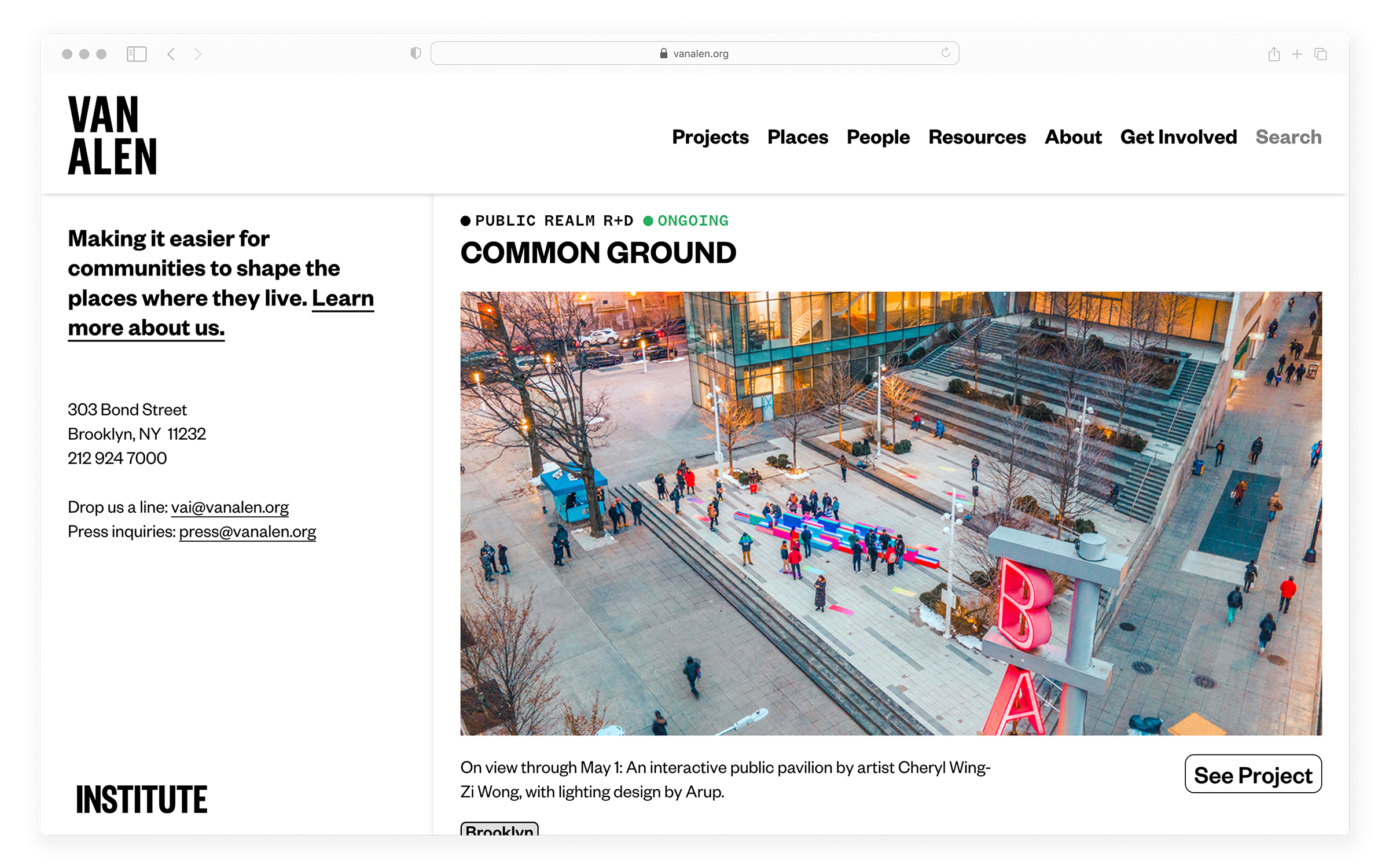
Task: Open the Common Ground plaza photo
Action: tap(891, 513)
